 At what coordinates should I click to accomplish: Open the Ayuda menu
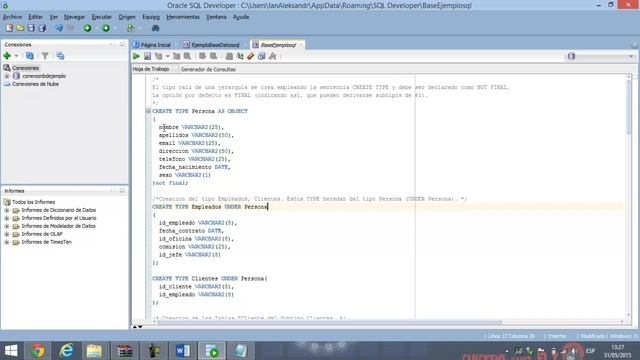pos(241,17)
